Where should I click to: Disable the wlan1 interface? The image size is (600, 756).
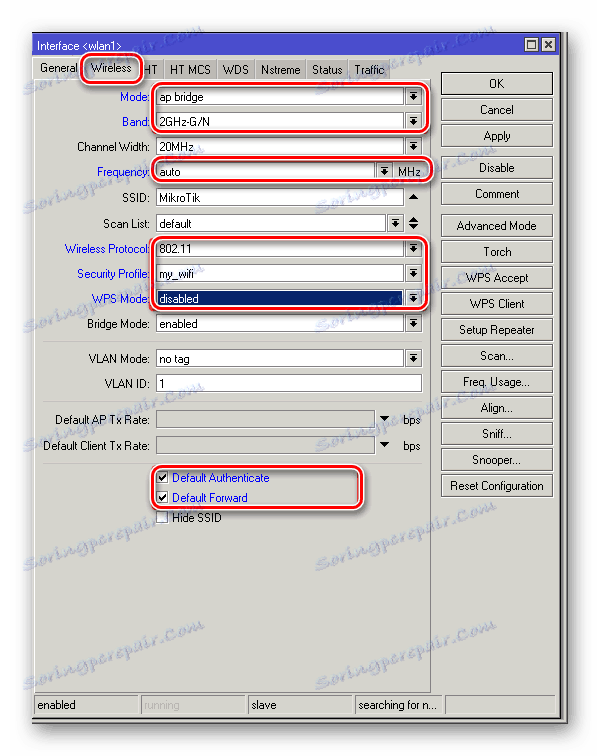(497, 168)
